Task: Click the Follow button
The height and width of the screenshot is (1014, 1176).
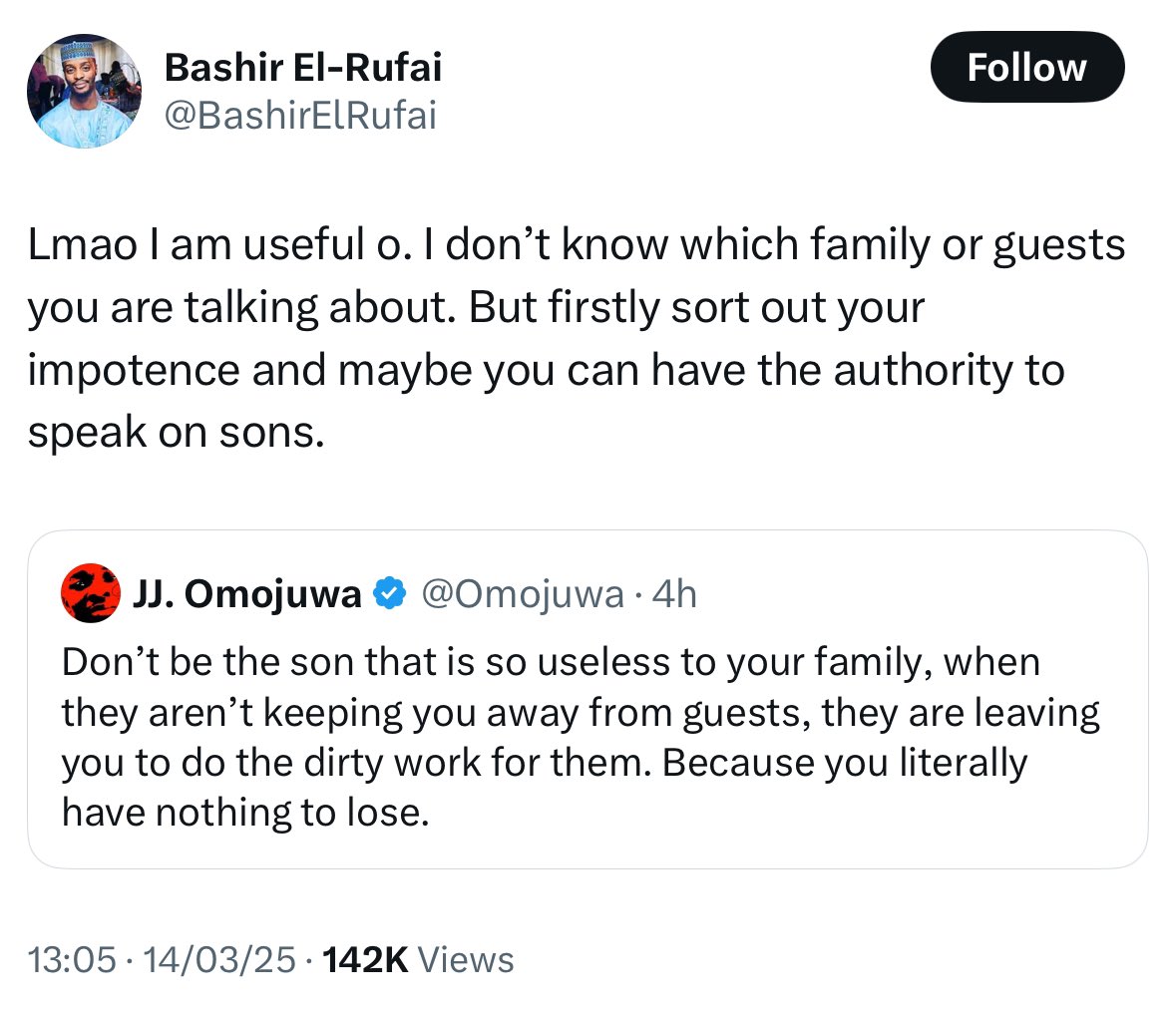Action: coord(1026,68)
